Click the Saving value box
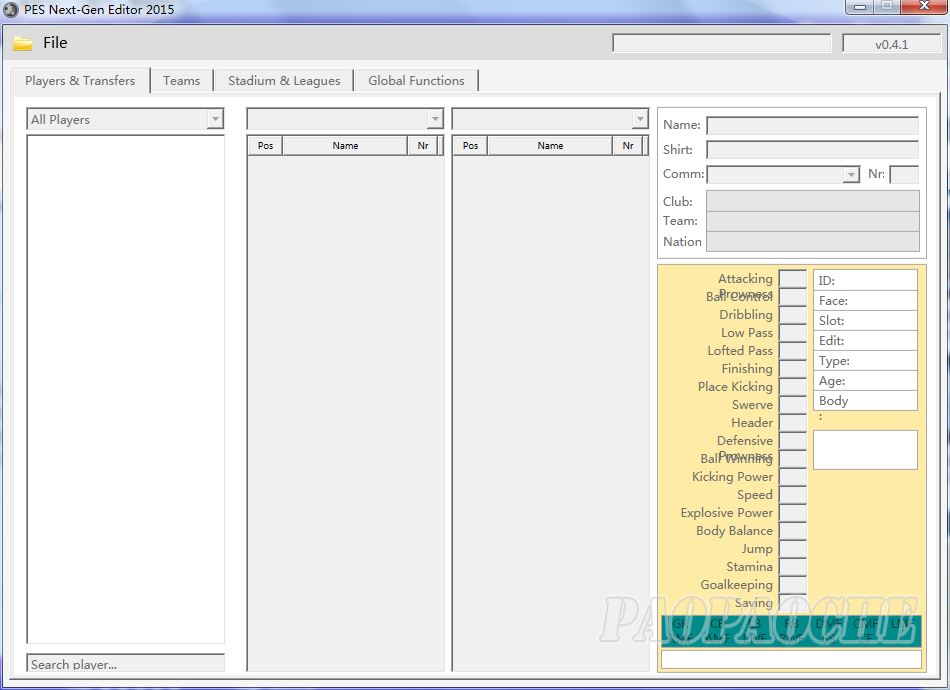Image resolution: width=950 pixels, height=690 pixels. 792,602
